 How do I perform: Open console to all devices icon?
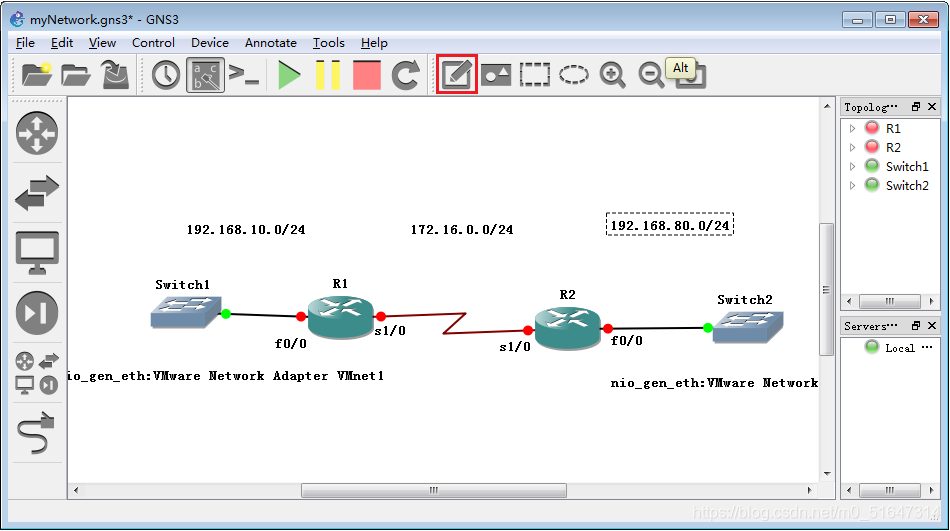coord(244,75)
